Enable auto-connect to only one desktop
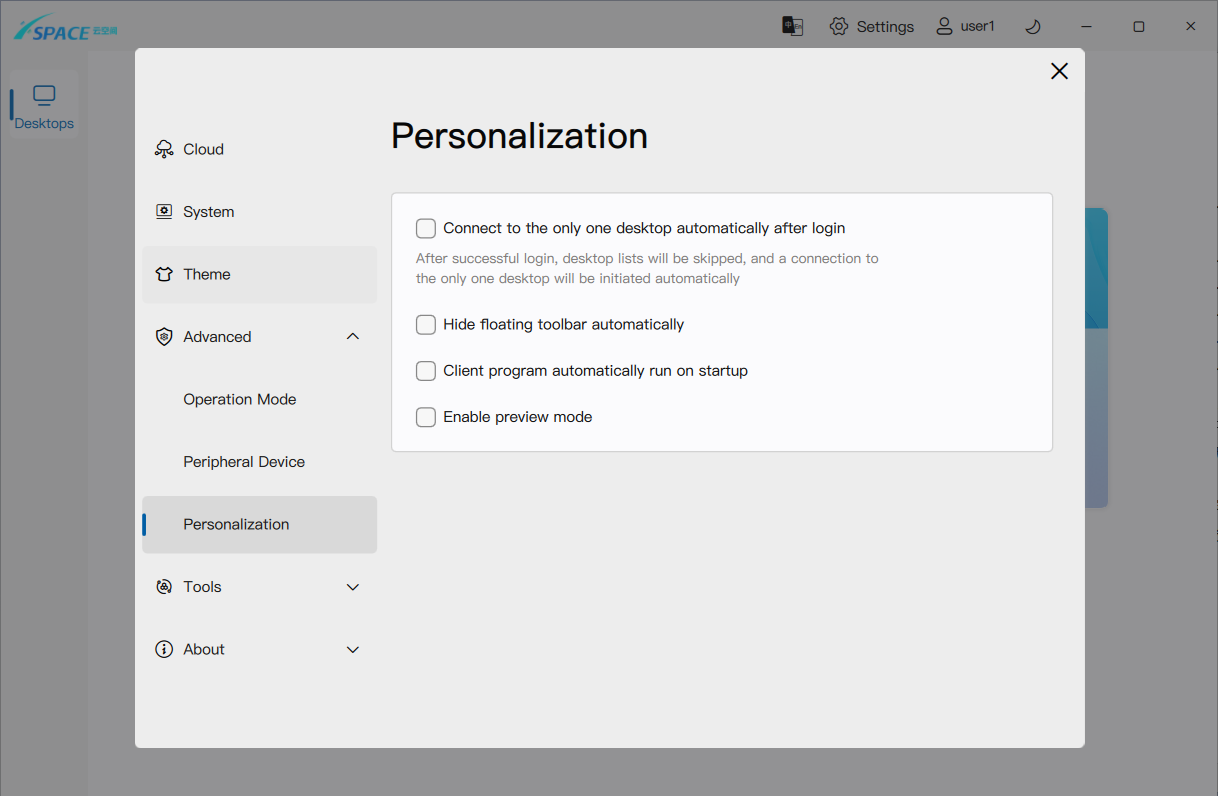 (426, 229)
